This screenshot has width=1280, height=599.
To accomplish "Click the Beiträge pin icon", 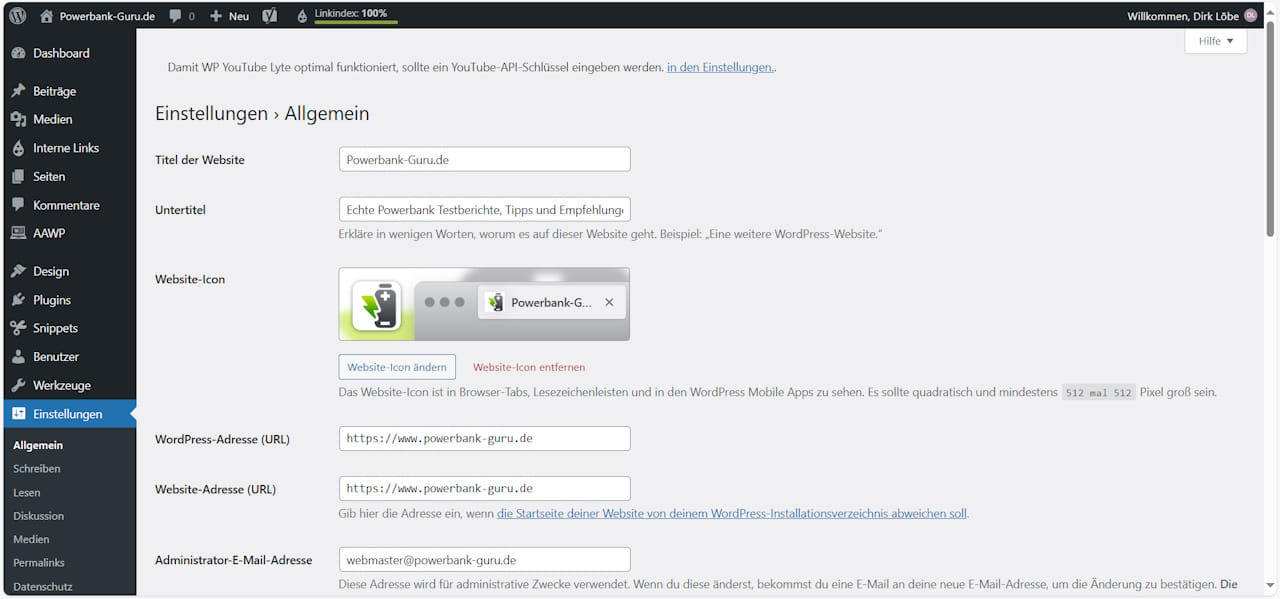I will (x=18, y=91).
